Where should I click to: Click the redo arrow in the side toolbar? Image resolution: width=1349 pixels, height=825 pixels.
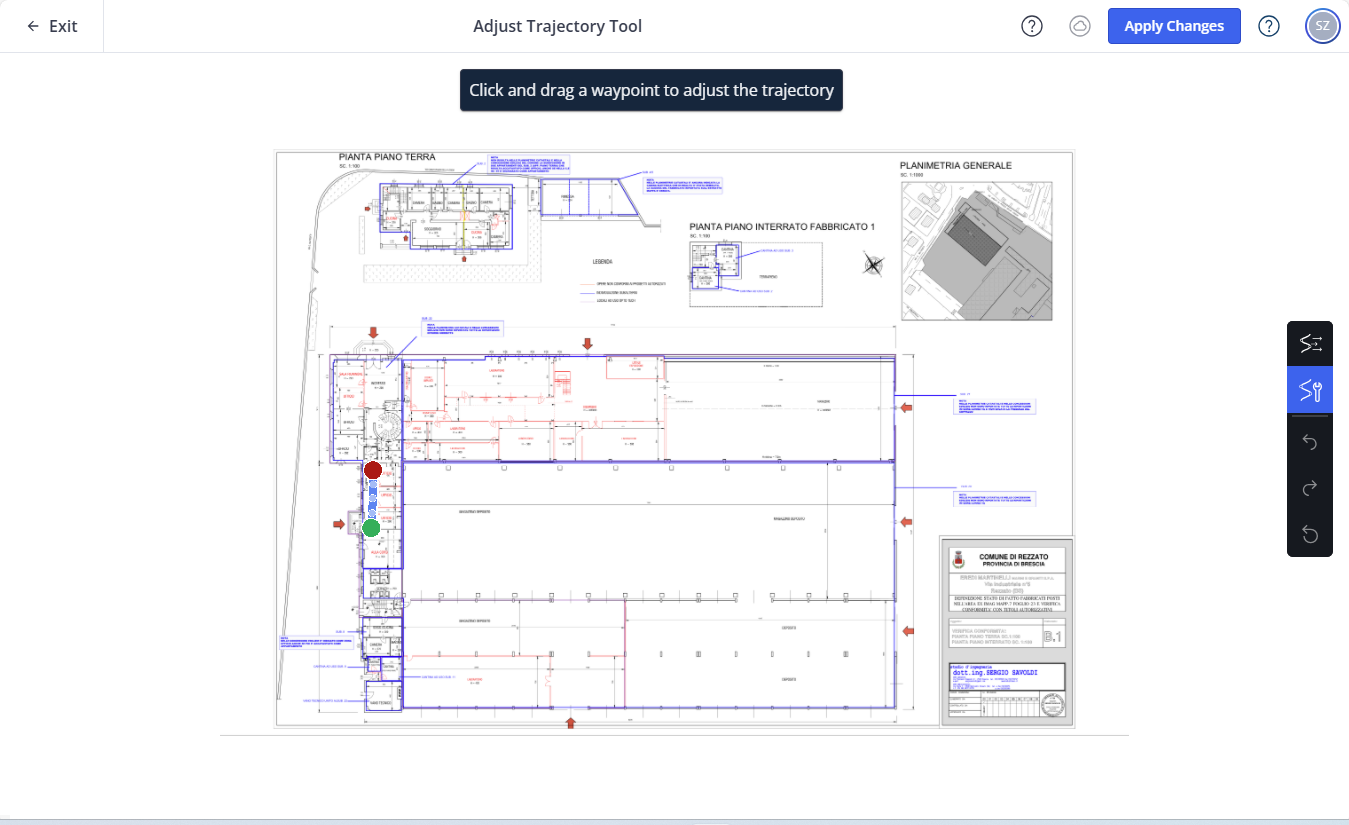[x=1309, y=488]
